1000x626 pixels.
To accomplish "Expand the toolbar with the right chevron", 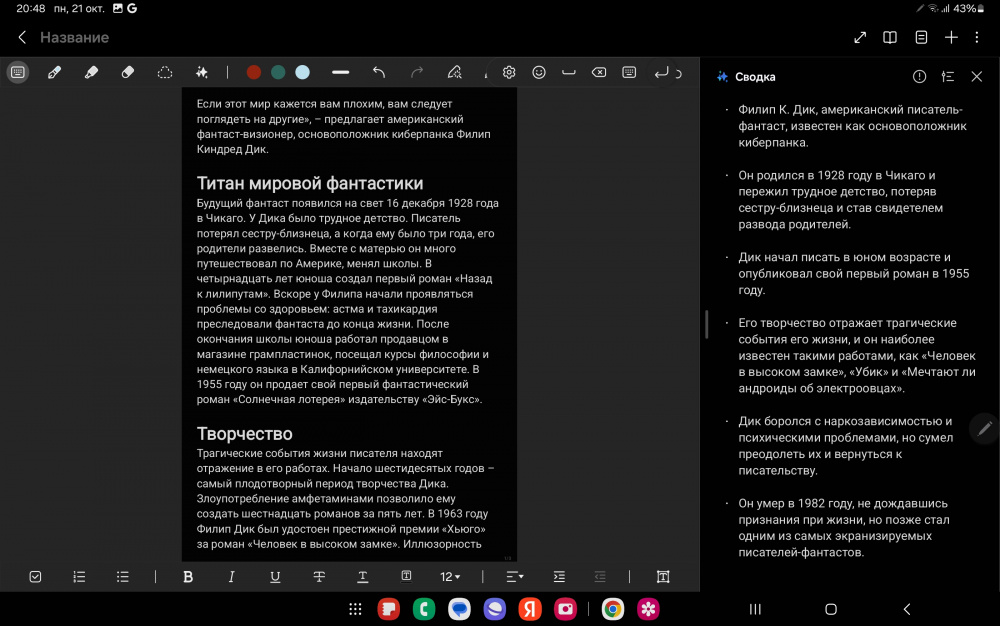I will point(679,73).
